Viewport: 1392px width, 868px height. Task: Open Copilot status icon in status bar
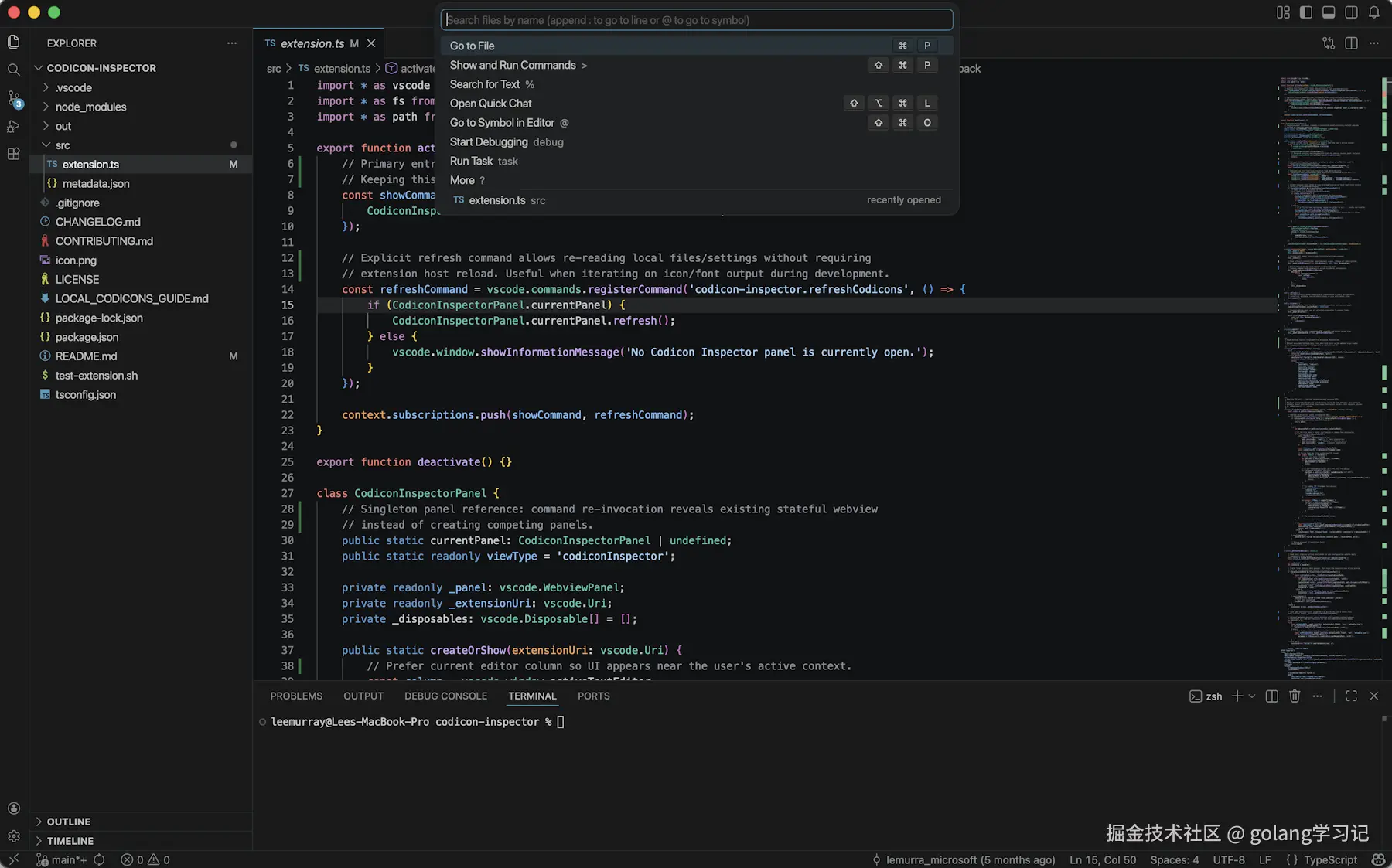pyautogui.click(x=1378, y=859)
